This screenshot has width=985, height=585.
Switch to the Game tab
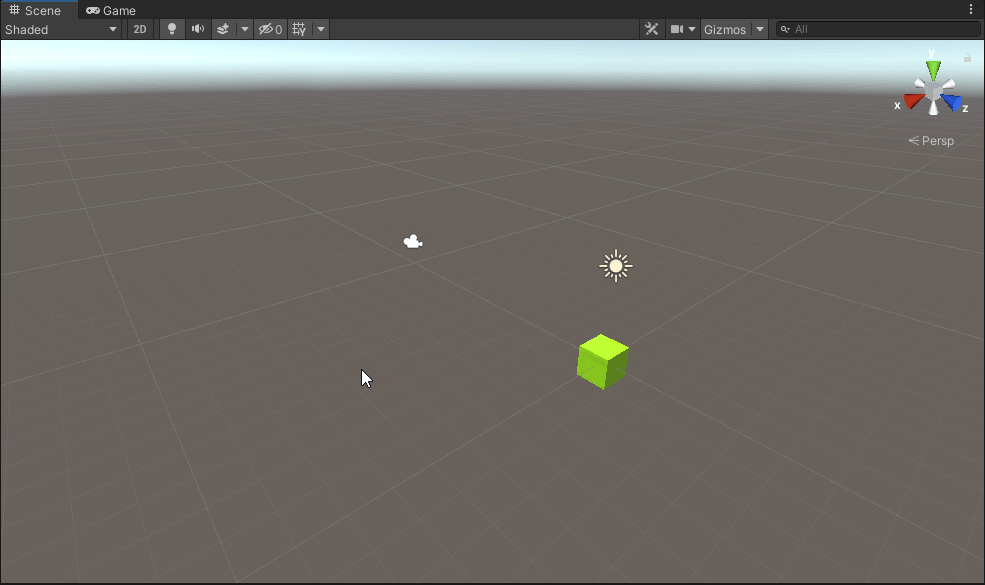111,10
